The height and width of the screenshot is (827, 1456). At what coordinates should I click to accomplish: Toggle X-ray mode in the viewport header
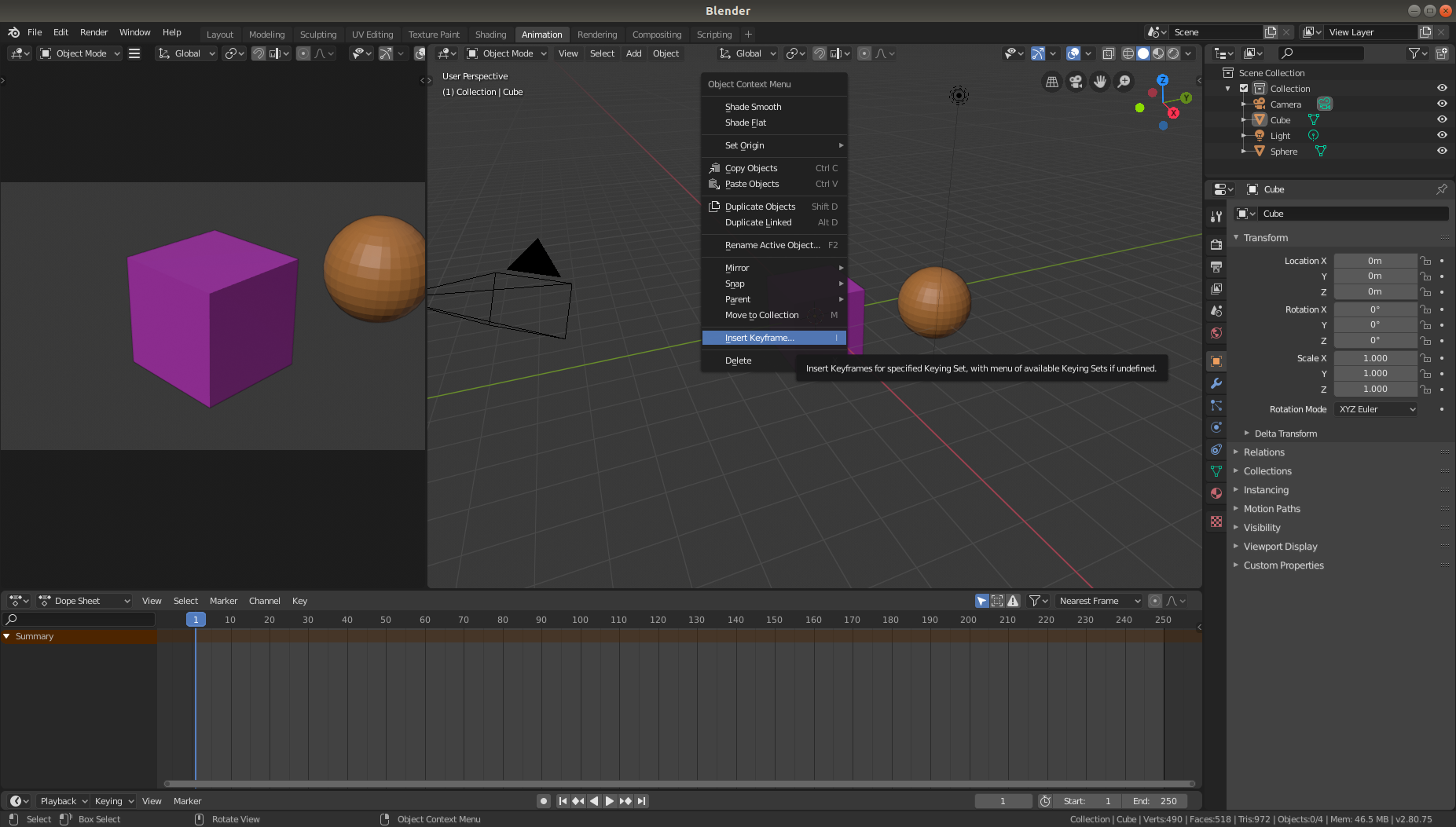pyautogui.click(x=1108, y=53)
